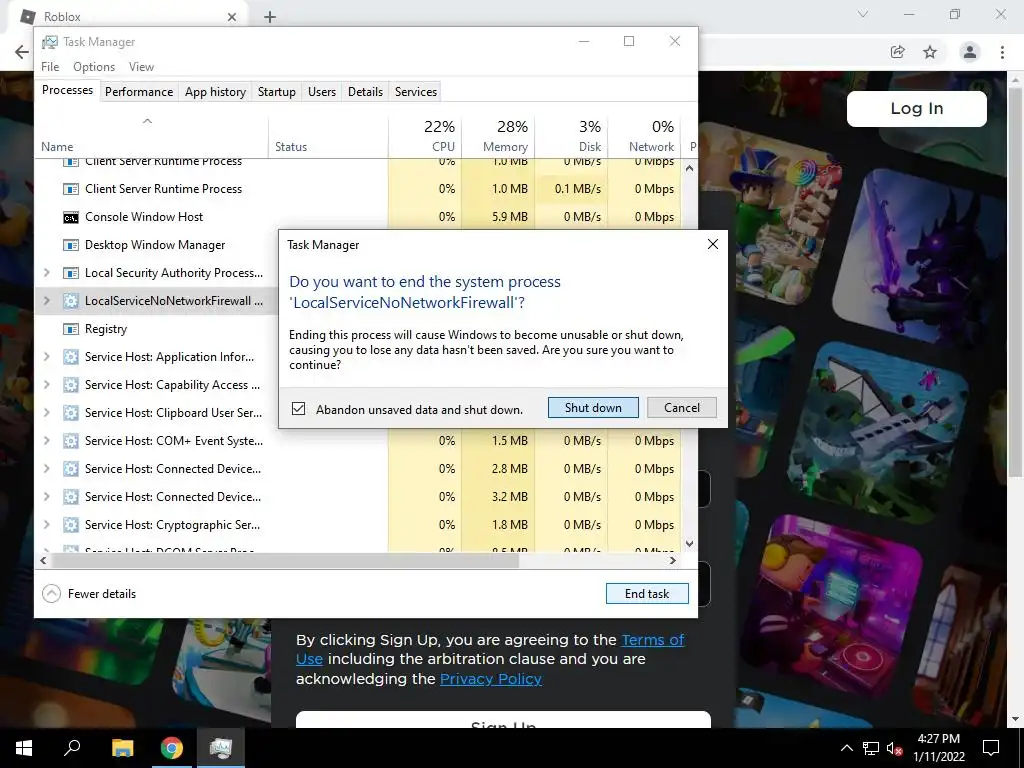Open the network icon in system tray

[x=871, y=748]
